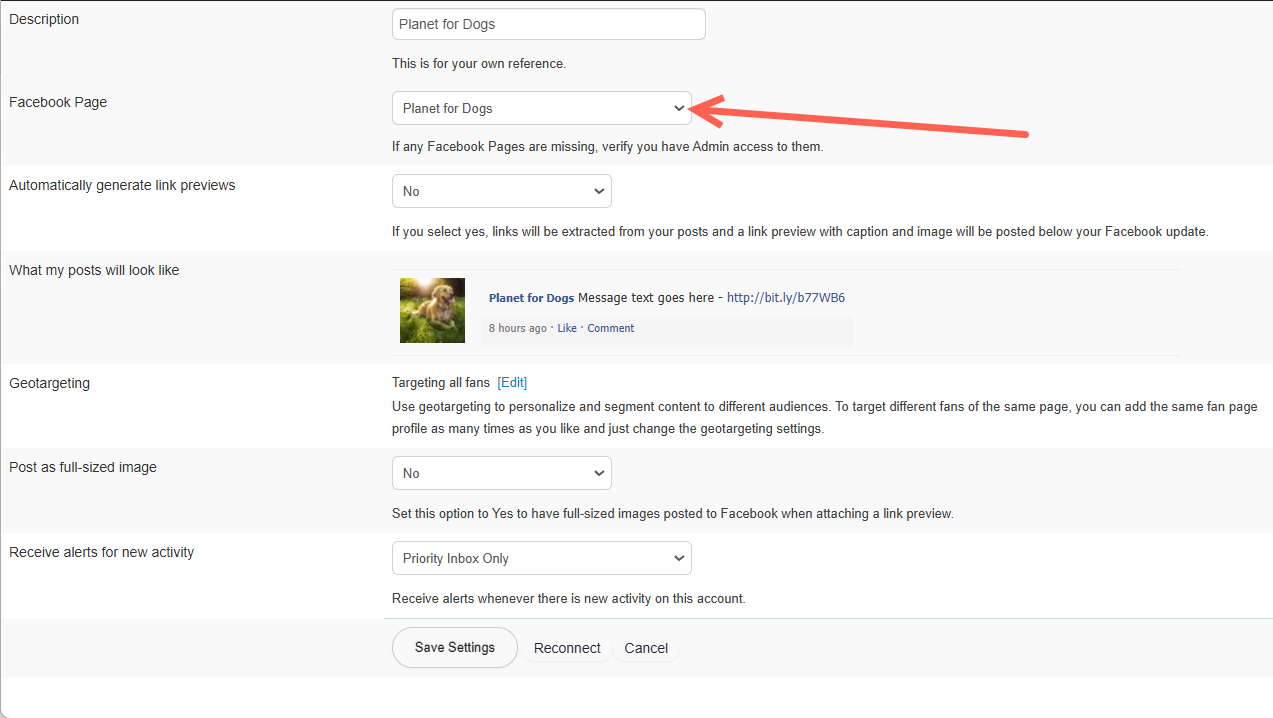Click the geotargeting [Edit] link
Image resolution: width=1273 pixels, height=718 pixels.
pos(512,383)
